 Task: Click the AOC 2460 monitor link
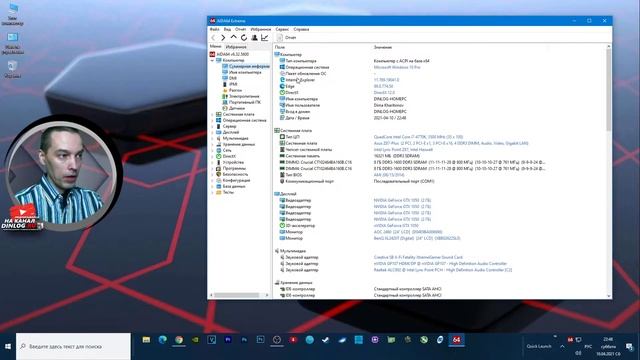[x=408, y=232]
